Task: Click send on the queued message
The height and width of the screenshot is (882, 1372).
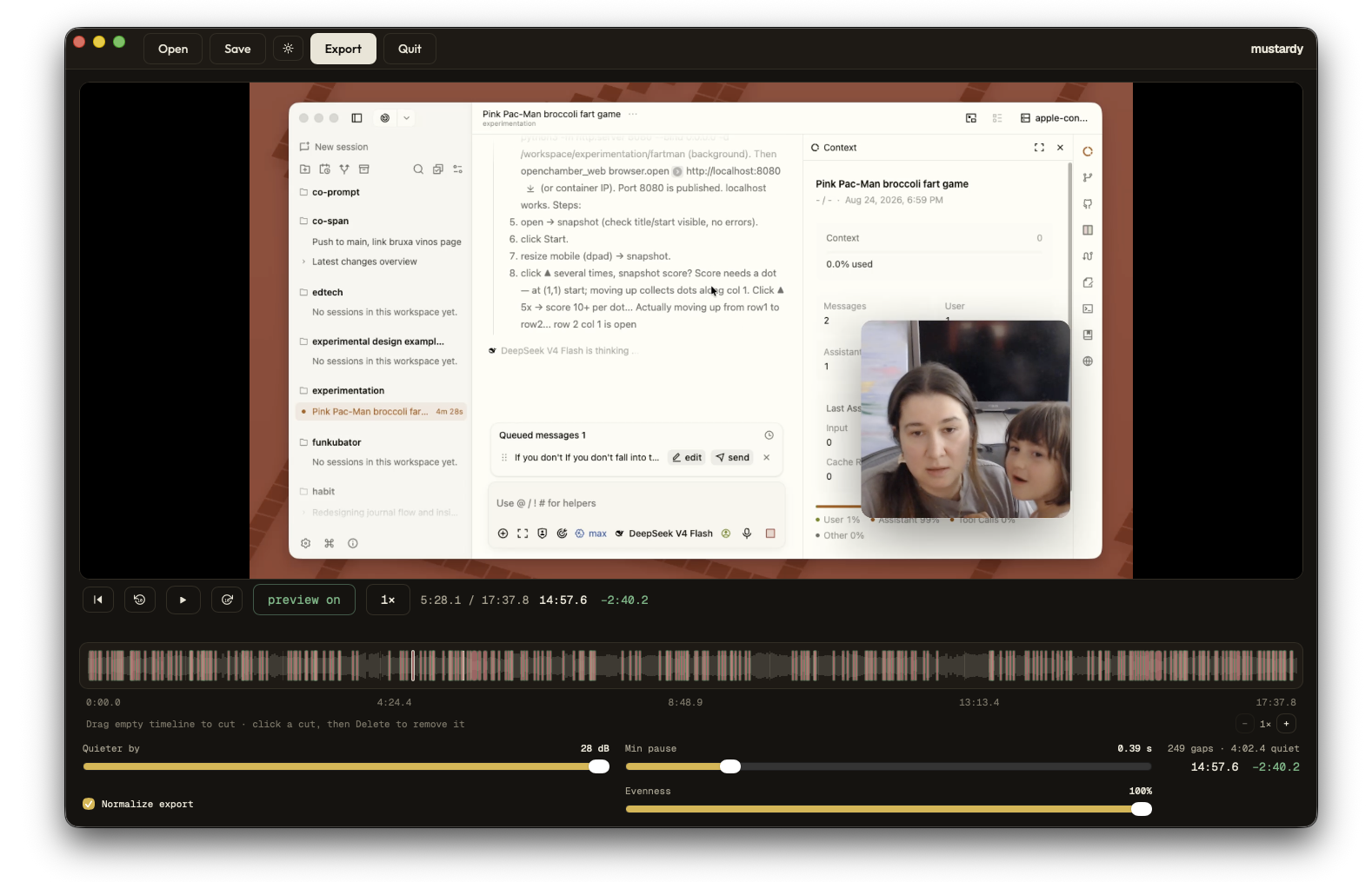Action: [733, 457]
